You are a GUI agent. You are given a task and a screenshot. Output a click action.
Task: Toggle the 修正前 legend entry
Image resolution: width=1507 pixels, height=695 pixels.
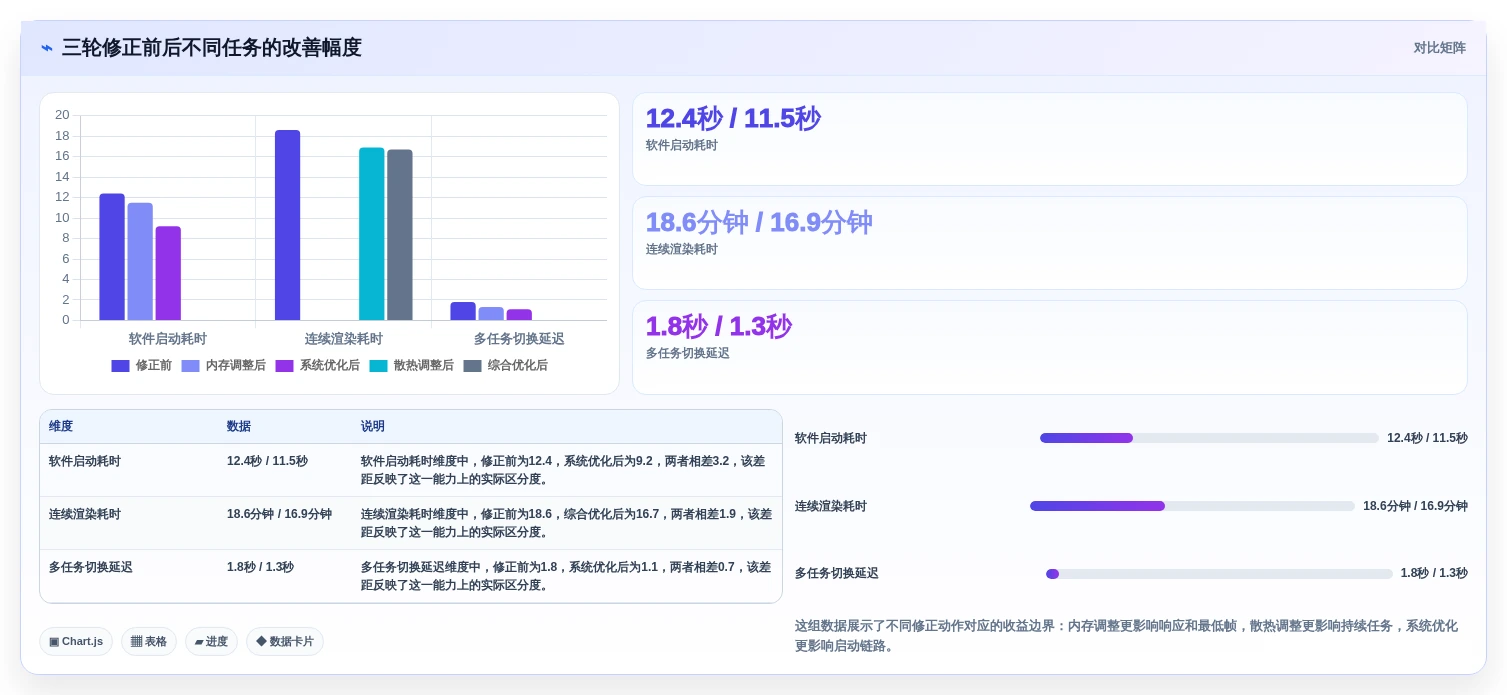pyautogui.click(x=141, y=366)
